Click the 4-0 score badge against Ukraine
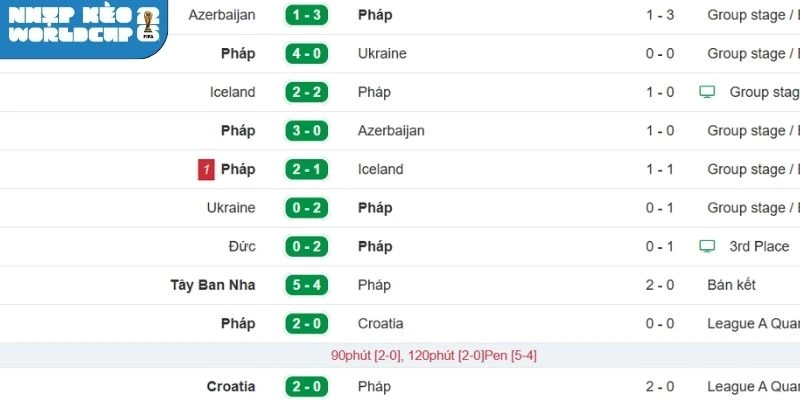Image resolution: width=800 pixels, height=400 pixels. tap(307, 54)
